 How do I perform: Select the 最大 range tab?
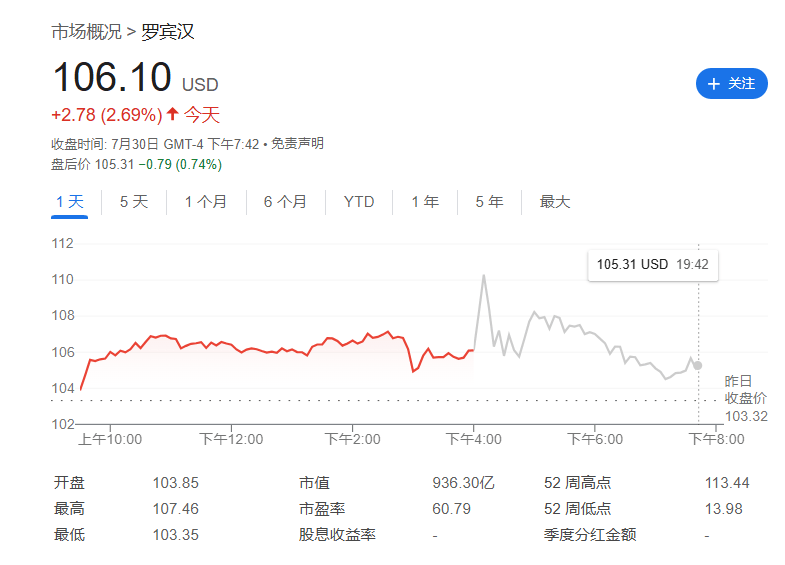click(555, 202)
